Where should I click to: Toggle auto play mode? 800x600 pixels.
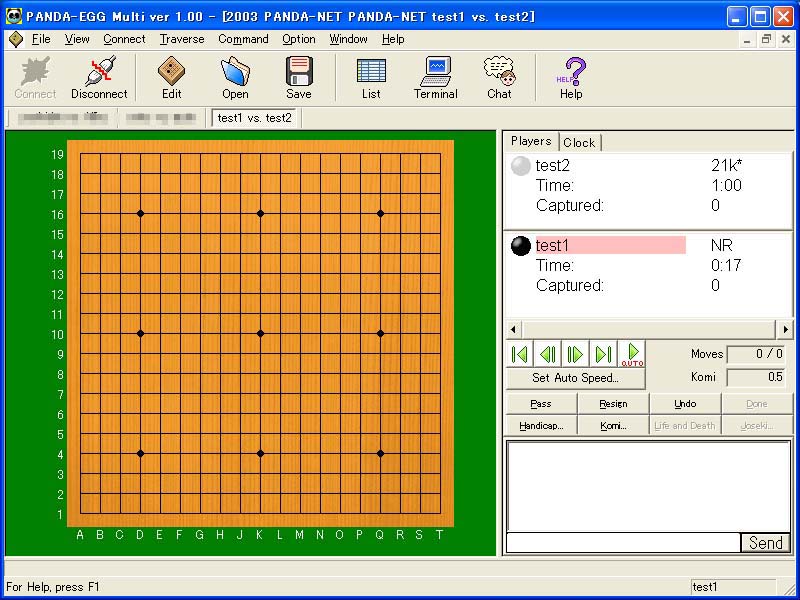point(632,354)
